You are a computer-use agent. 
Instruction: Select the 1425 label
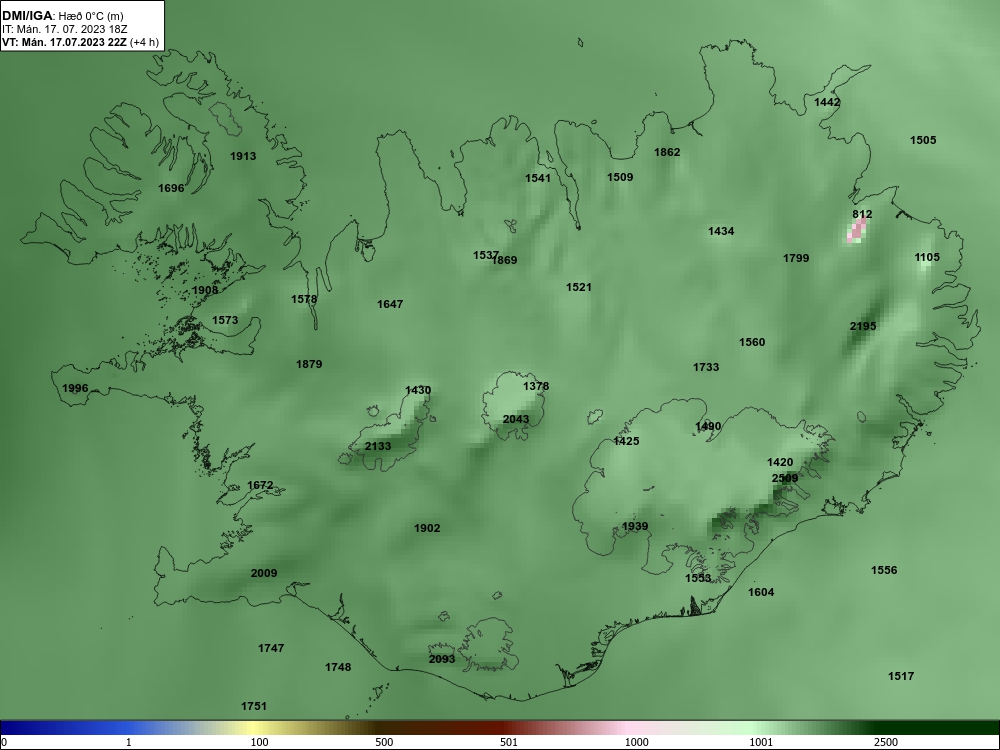tap(626, 441)
